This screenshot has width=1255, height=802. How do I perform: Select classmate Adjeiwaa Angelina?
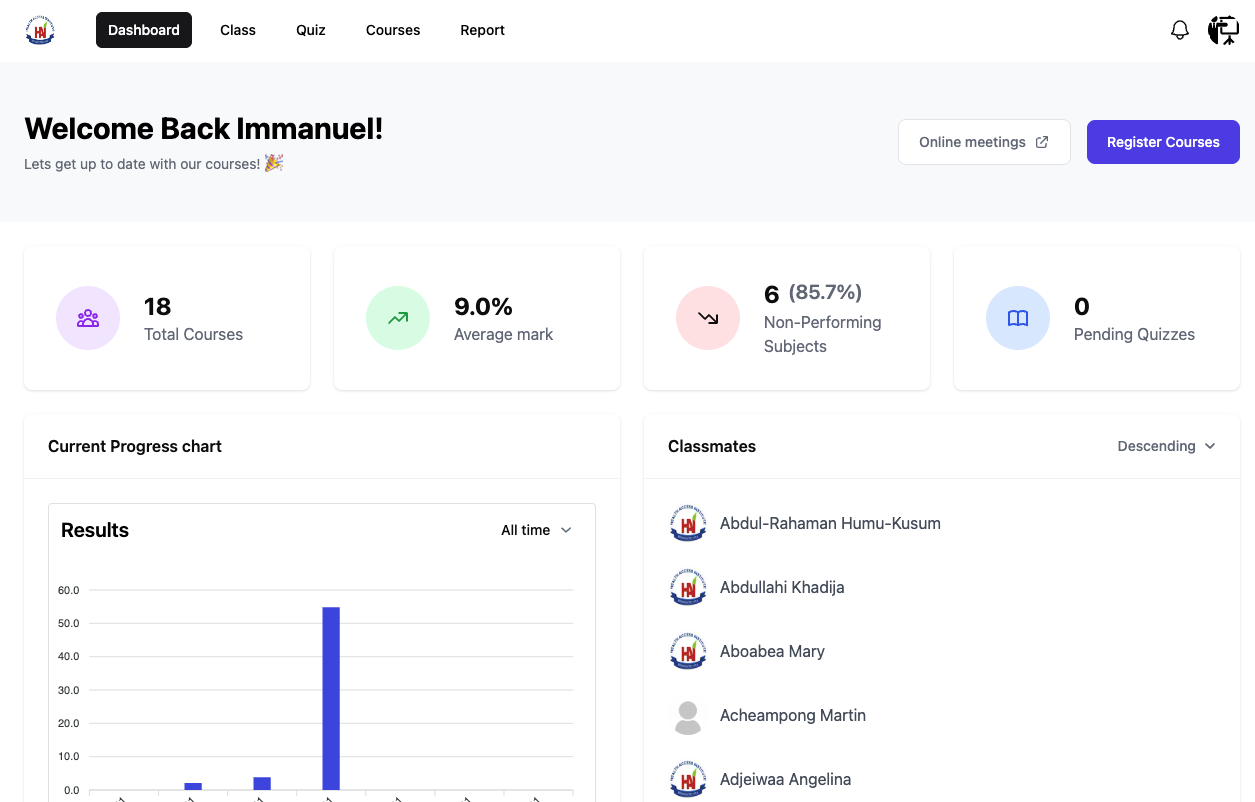[785, 779]
